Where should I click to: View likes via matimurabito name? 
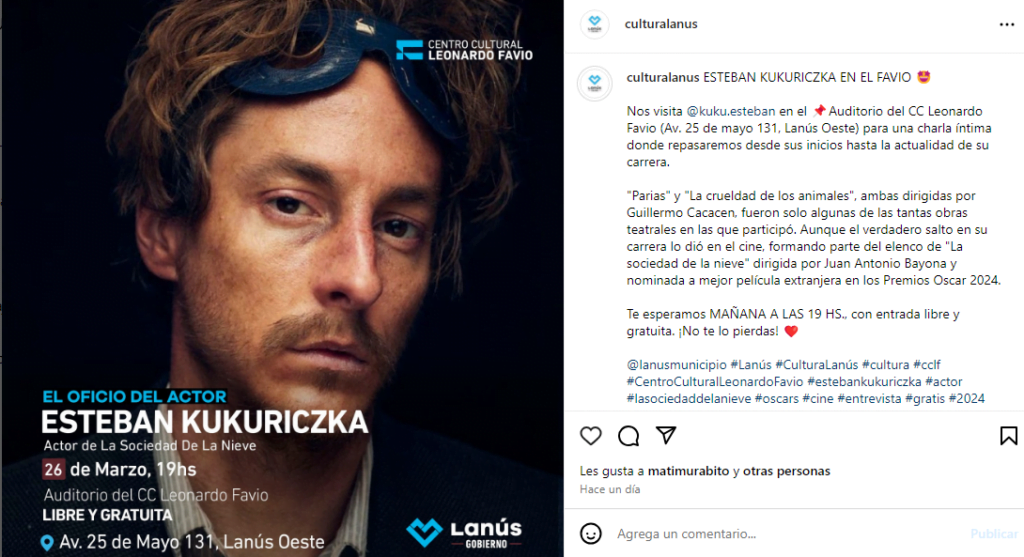pyautogui.click(x=688, y=471)
